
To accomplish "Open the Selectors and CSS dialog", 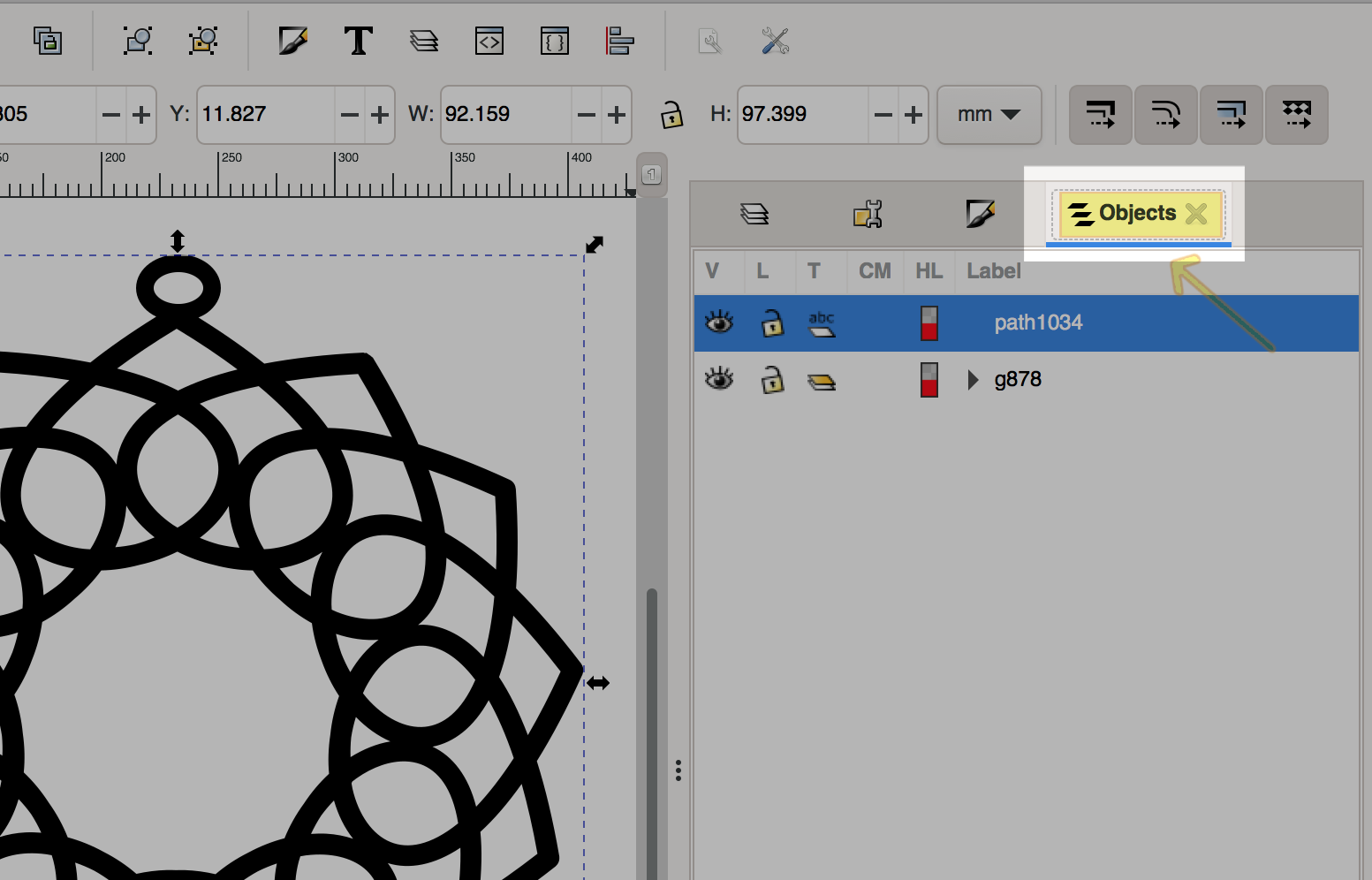I will click(x=554, y=42).
